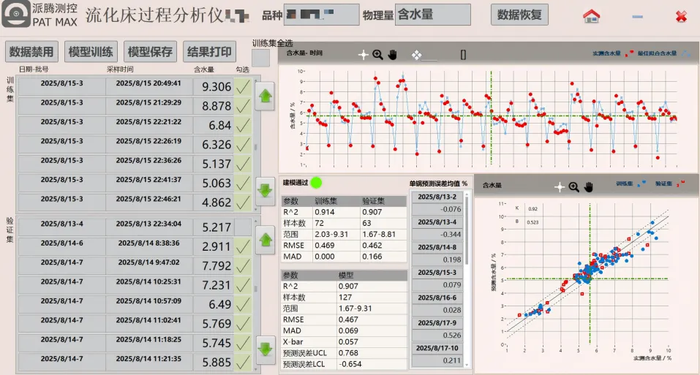Select hand pan tool in scatter plot toolbar
Screen dimensions: 700x375
click(x=588, y=187)
